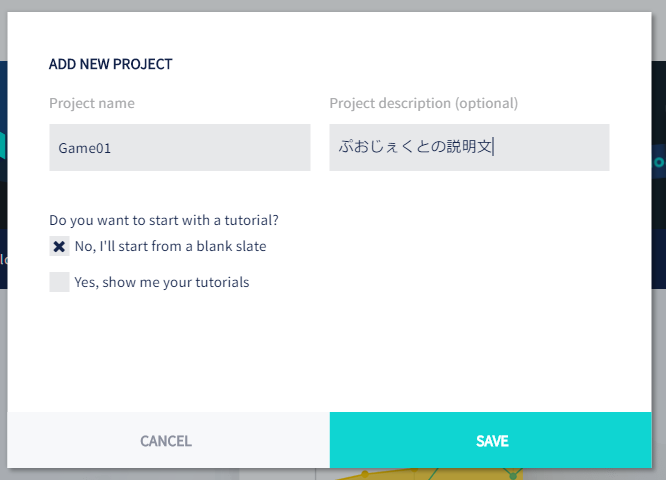Click the SAVE button
The width and height of the screenshot is (666, 480).
pyautogui.click(x=491, y=440)
